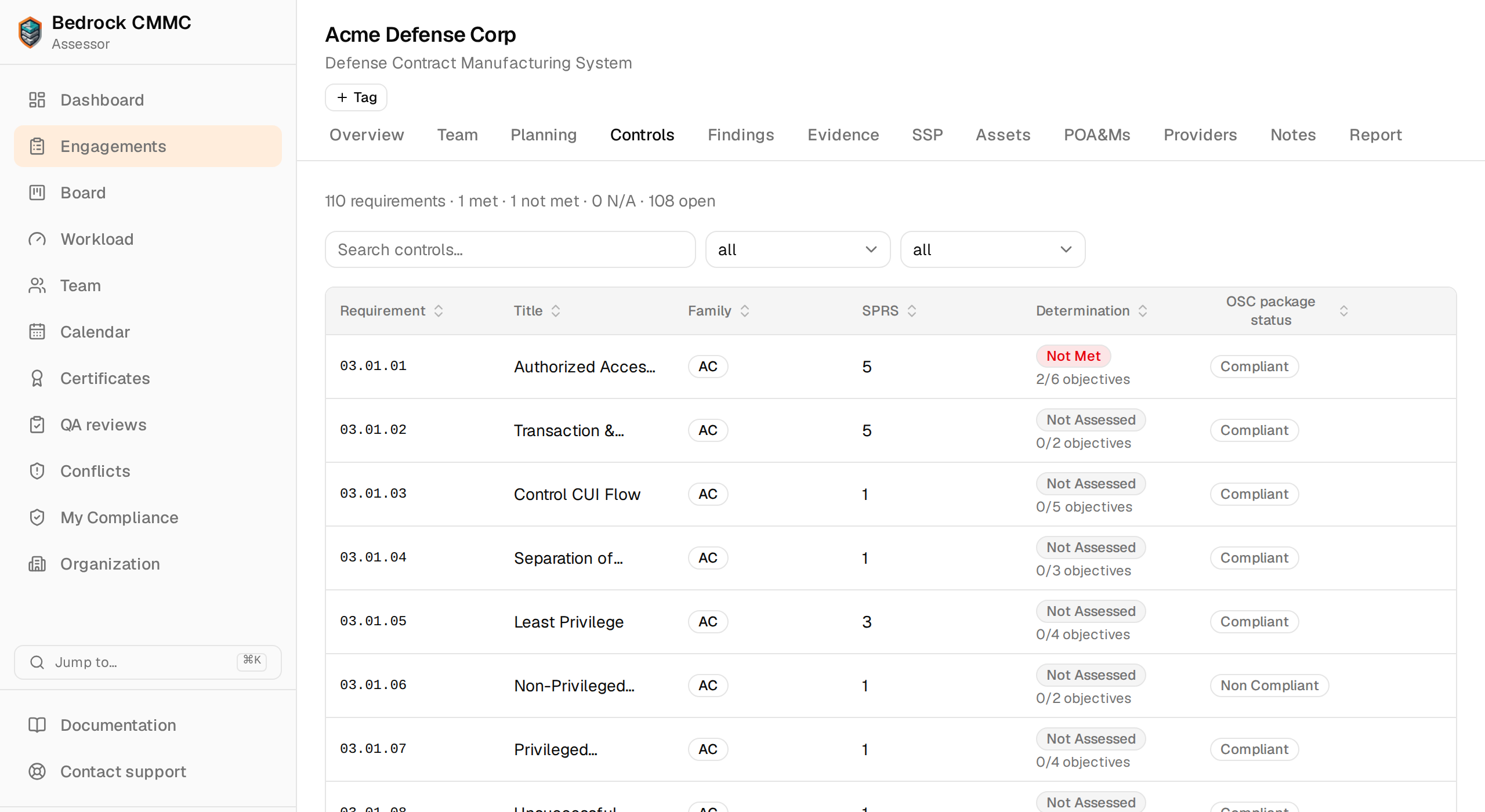Screen dimensions: 1485x812
Task: Open the Assets tab
Action: coord(1003,135)
